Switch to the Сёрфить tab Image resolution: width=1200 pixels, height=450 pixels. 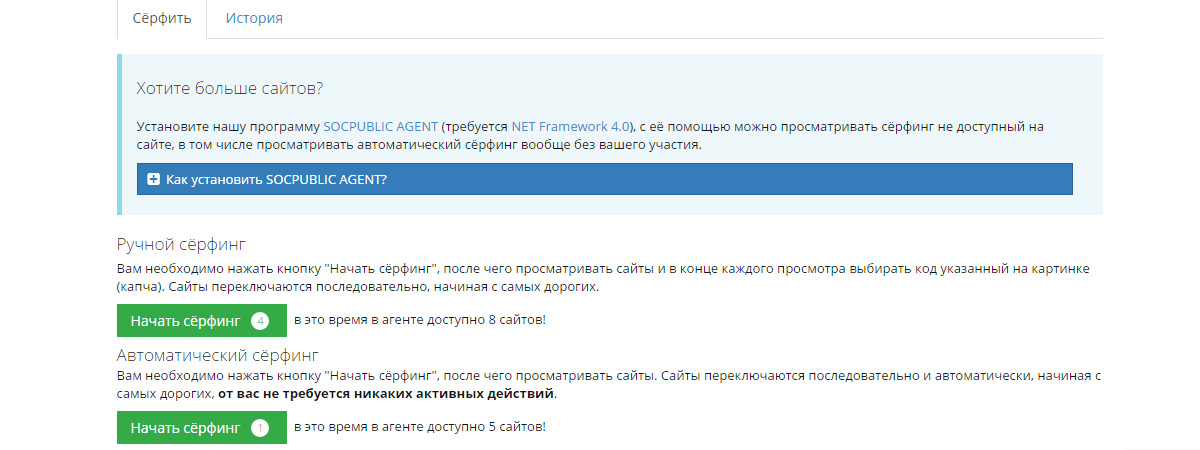point(161,18)
